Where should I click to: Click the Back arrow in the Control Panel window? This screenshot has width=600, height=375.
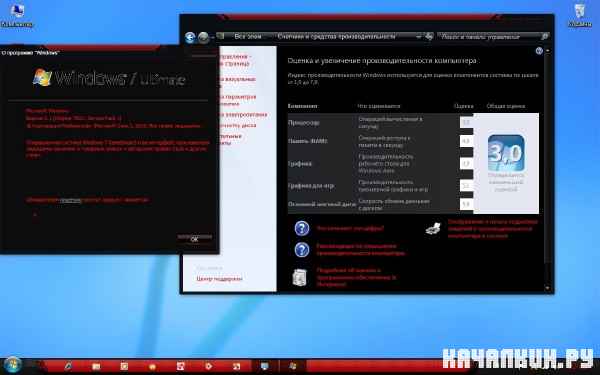[190, 38]
